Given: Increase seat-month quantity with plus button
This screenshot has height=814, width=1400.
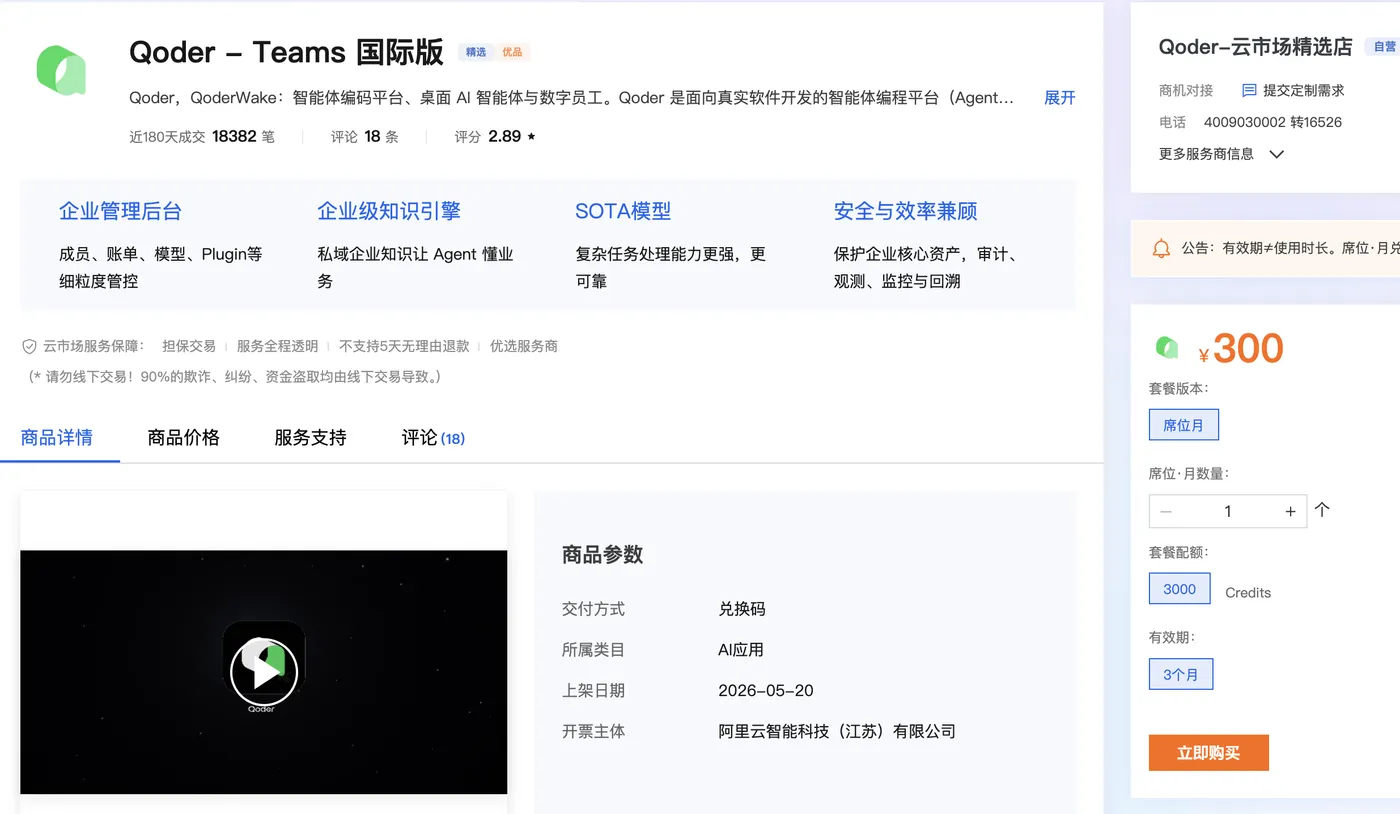Looking at the screenshot, I should pyautogui.click(x=1290, y=511).
